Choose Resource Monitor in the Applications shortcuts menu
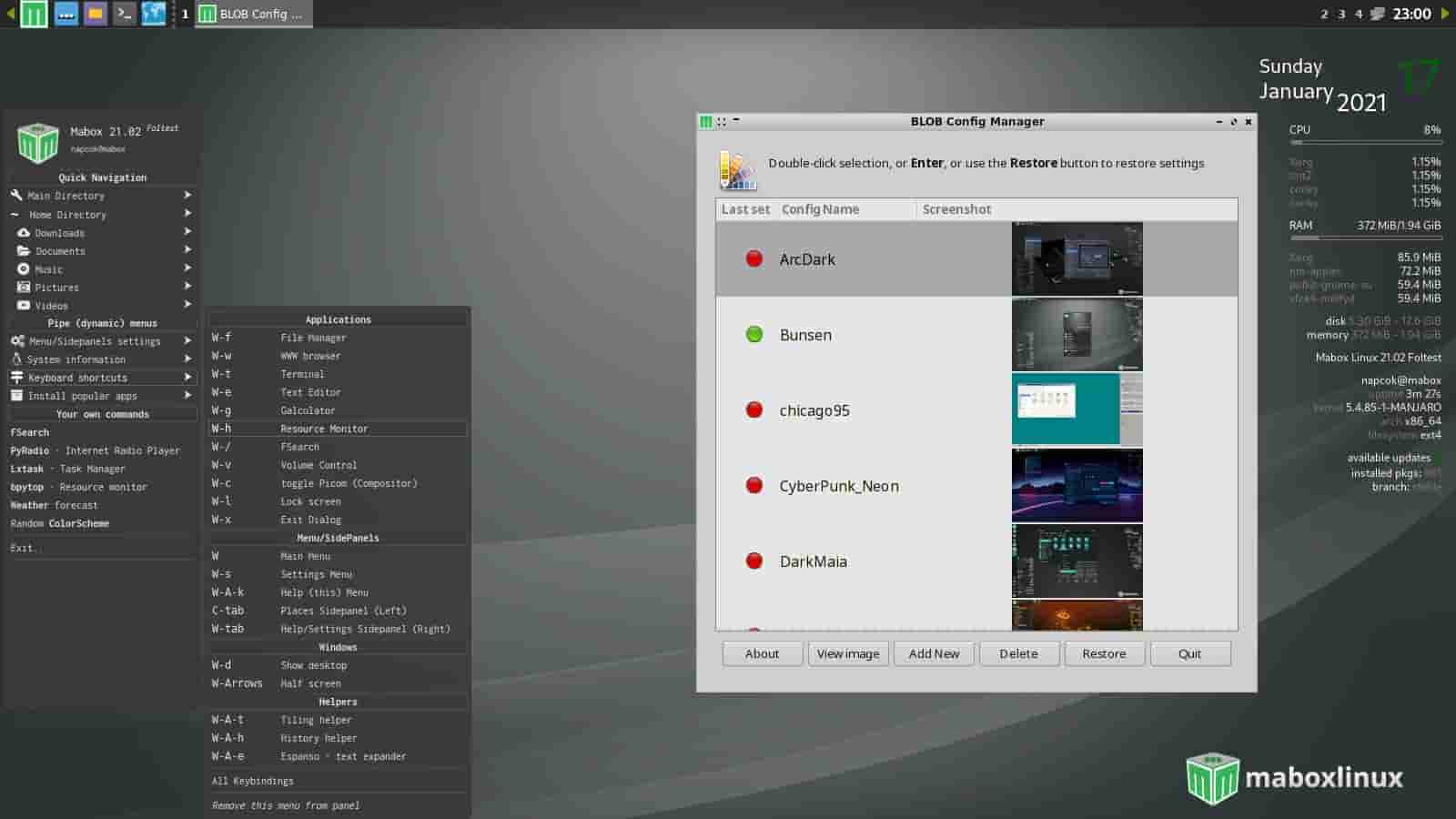The height and width of the screenshot is (819, 1456). click(324, 429)
